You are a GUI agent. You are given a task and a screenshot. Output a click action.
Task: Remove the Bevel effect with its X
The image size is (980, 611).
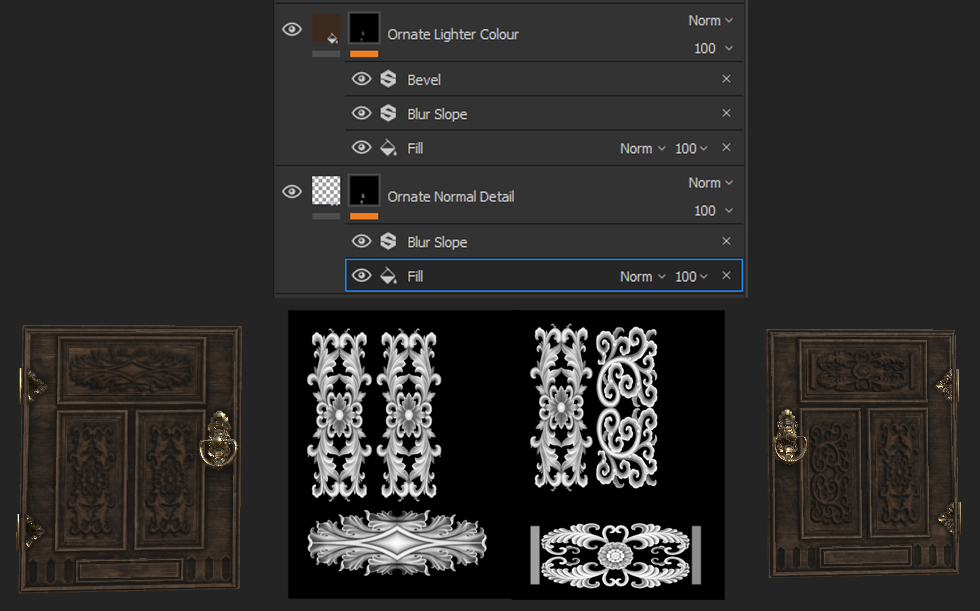pyautogui.click(x=726, y=79)
